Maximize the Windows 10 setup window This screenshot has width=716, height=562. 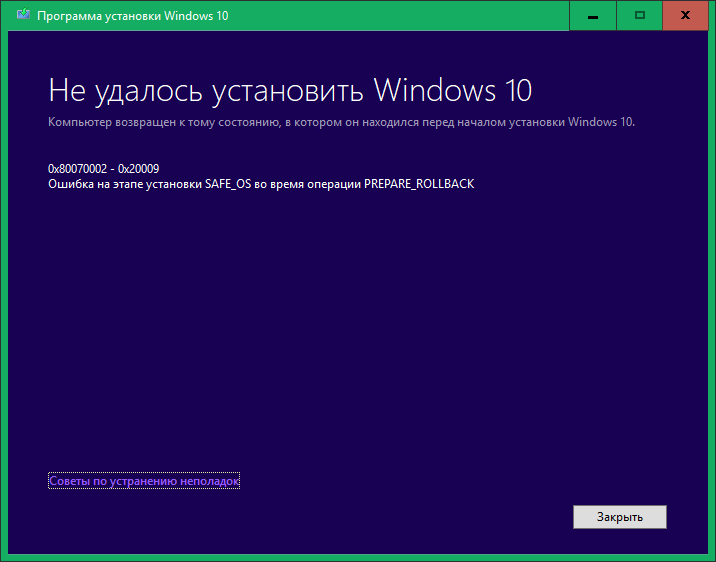coord(640,16)
